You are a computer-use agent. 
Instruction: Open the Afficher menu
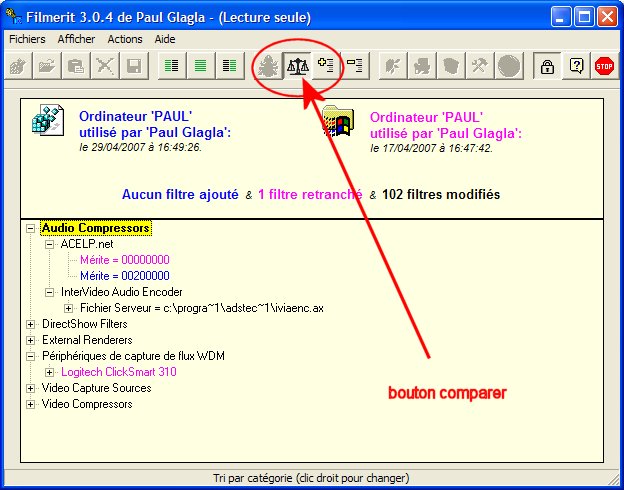click(76, 39)
